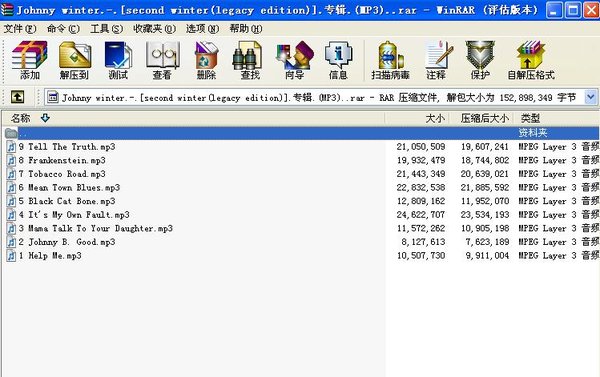600x377 pixels.
Task: Select file name 7 Tobacco Road.mp3
Action: point(62,174)
